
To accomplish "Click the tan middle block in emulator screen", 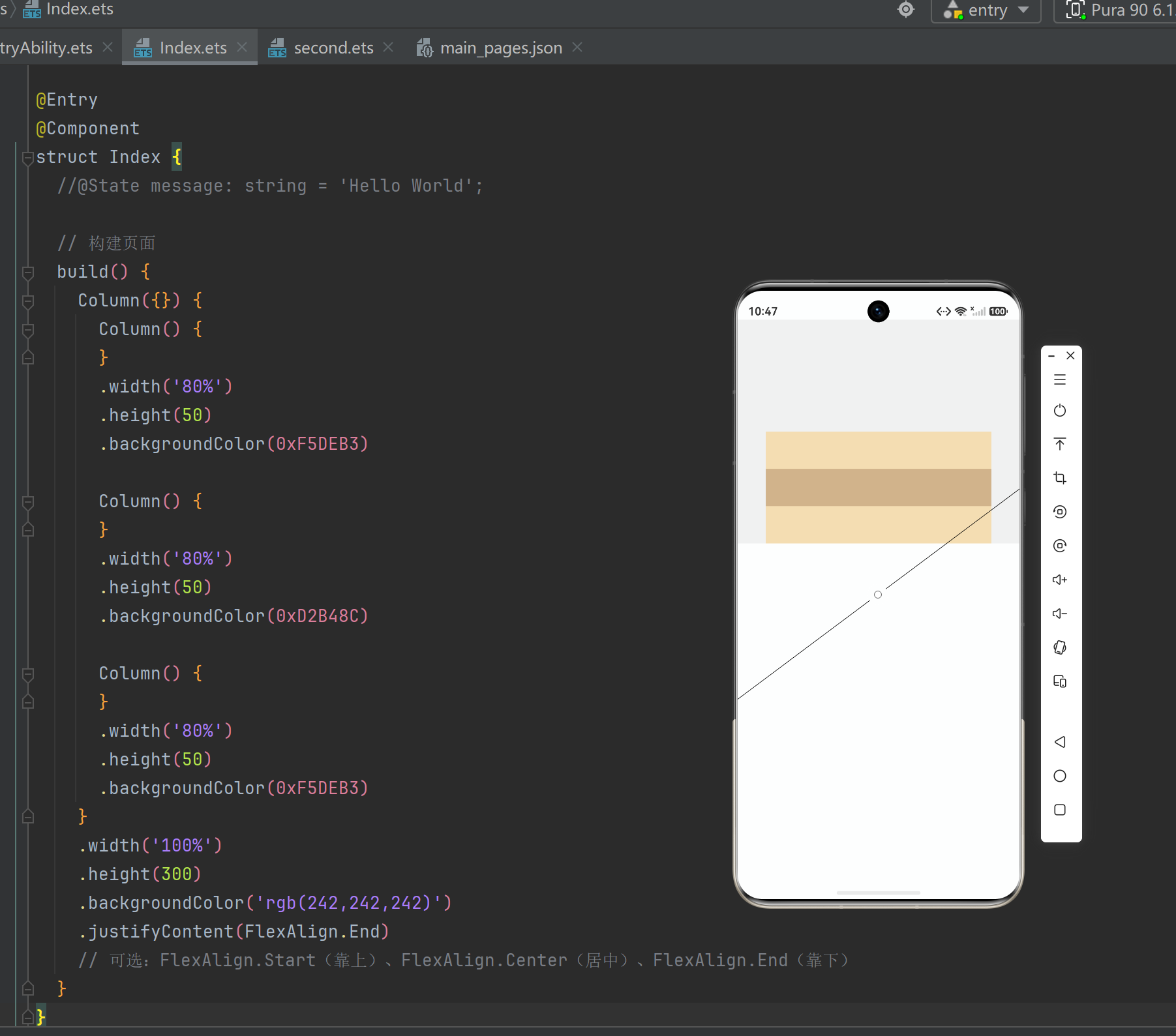I will click(878, 487).
